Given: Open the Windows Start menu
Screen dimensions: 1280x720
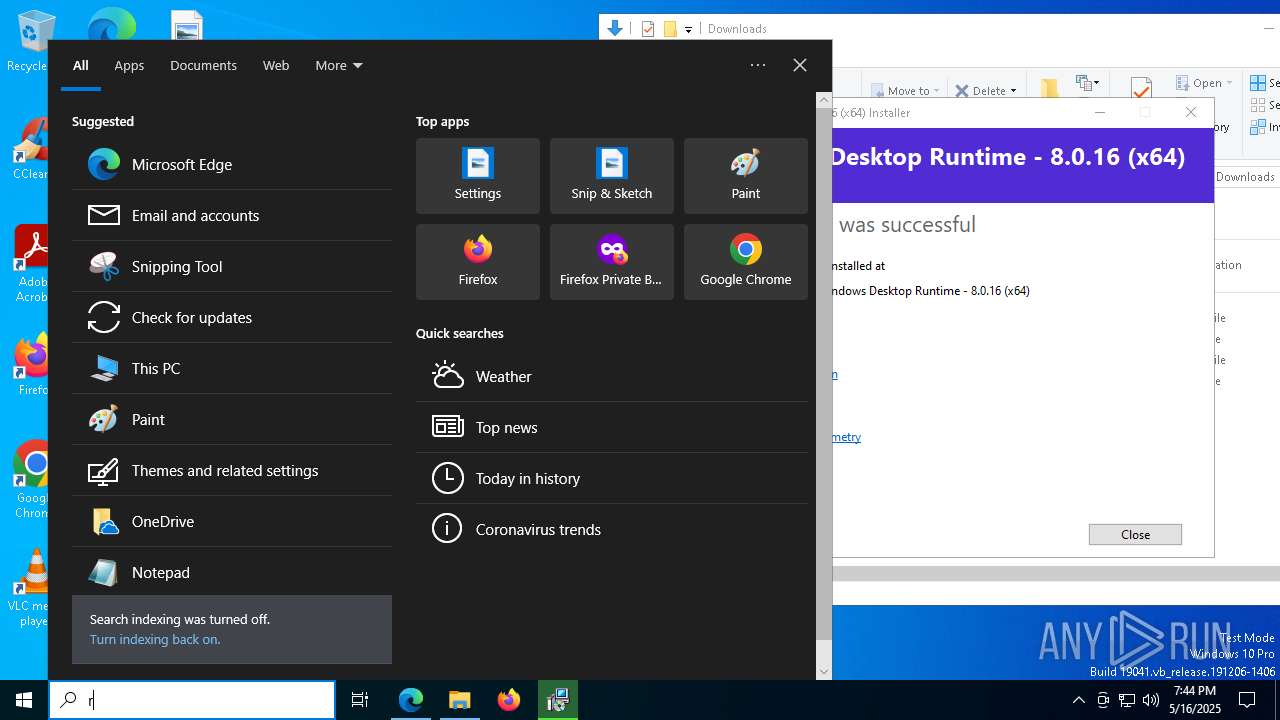Looking at the screenshot, I should [x=24, y=700].
